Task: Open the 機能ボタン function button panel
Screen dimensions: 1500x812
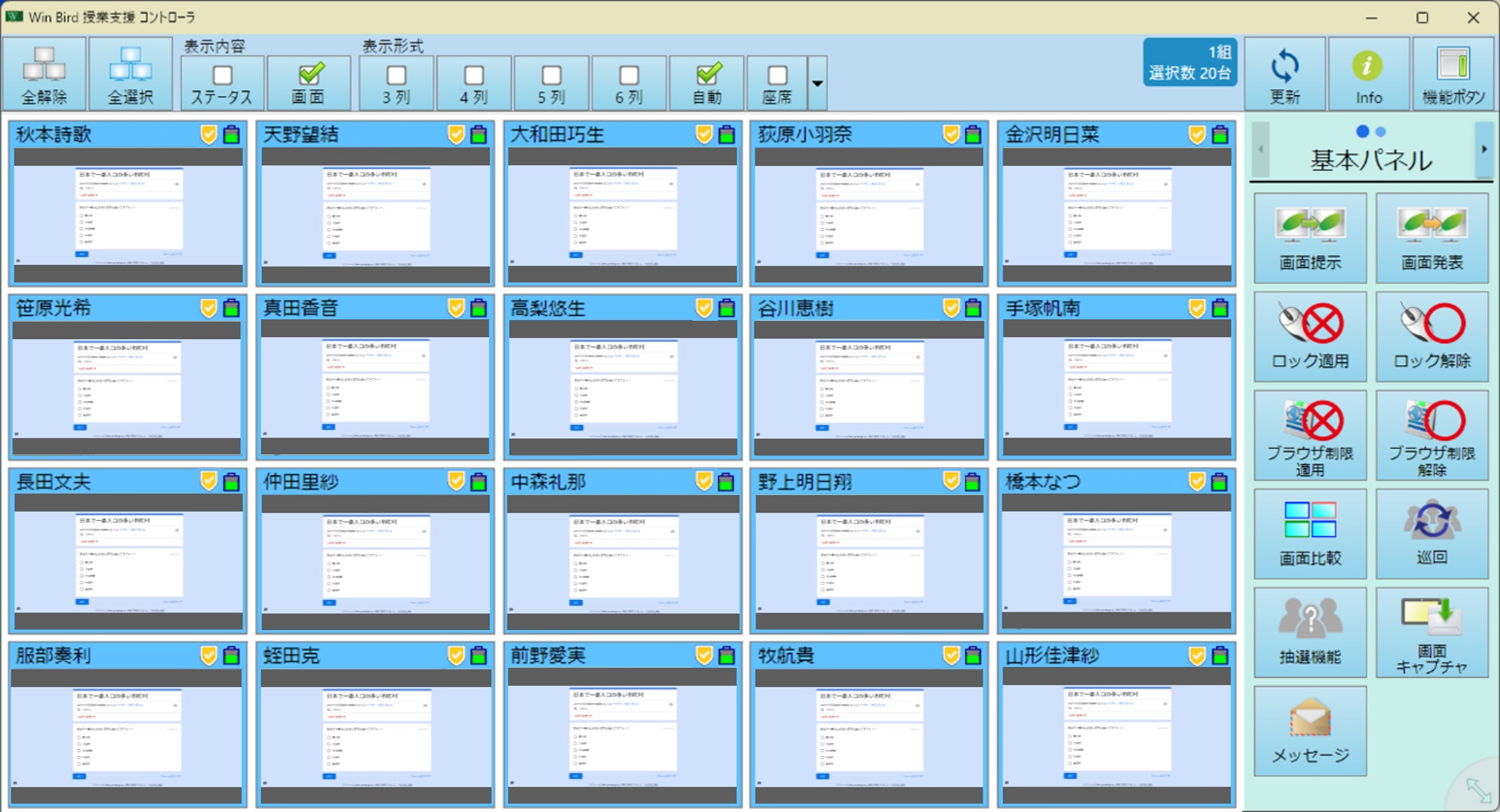Action: (x=1452, y=74)
